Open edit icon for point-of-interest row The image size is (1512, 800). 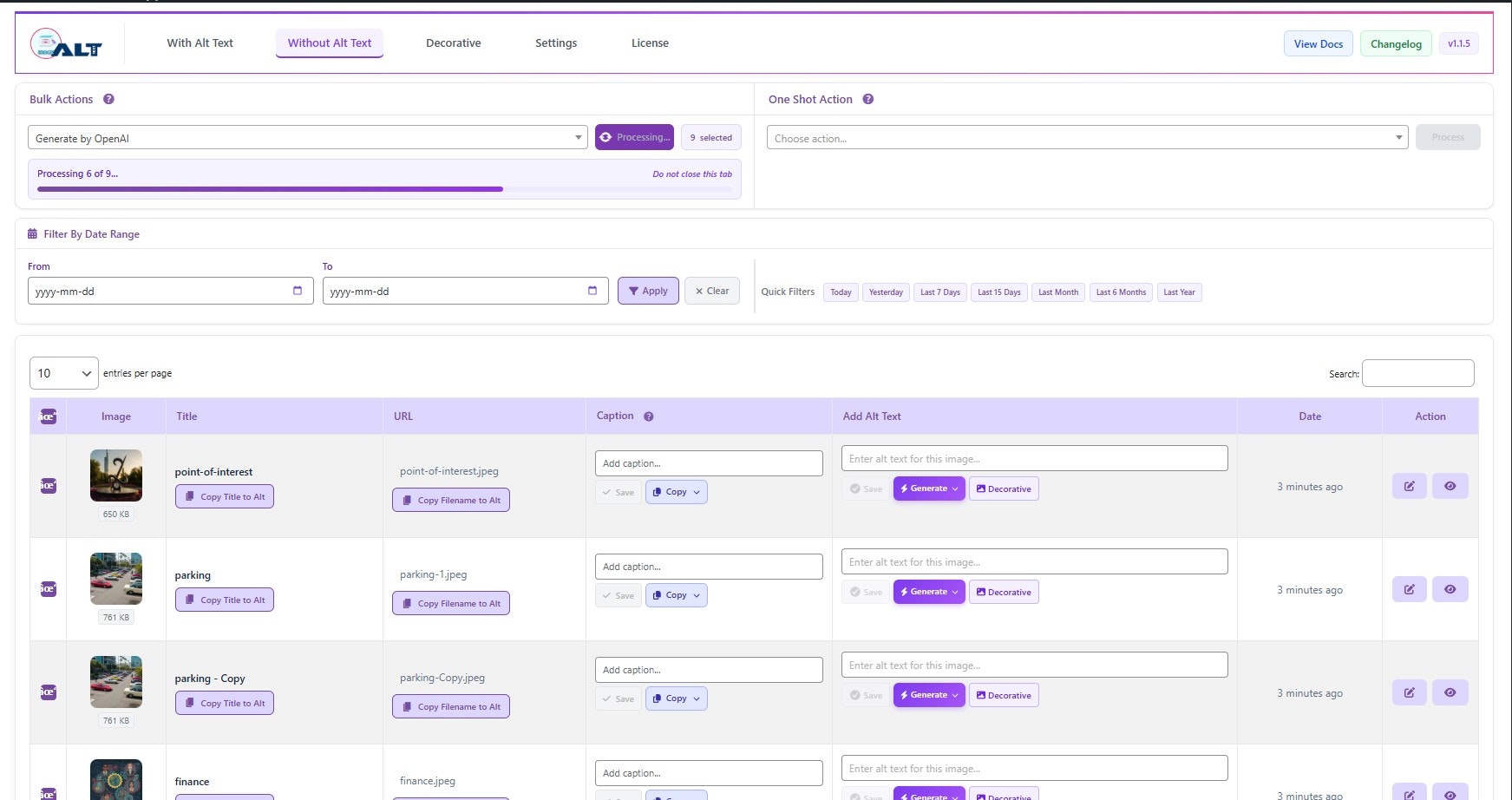tap(1410, 486)
